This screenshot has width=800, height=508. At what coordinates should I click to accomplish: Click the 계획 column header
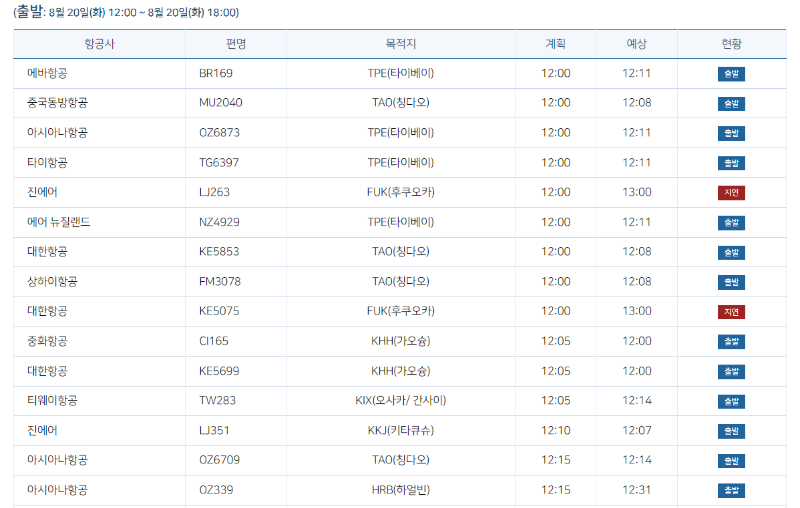tap(556, 44)
